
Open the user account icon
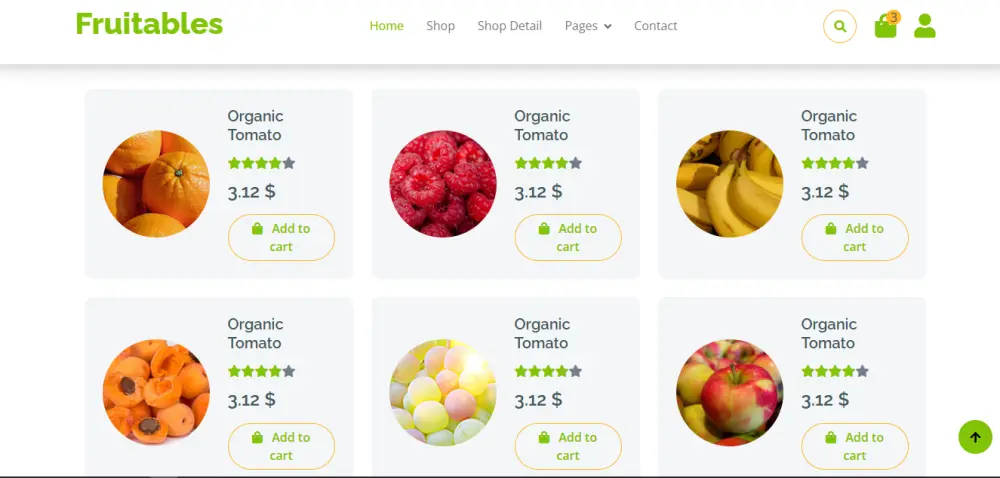point(925,26)
